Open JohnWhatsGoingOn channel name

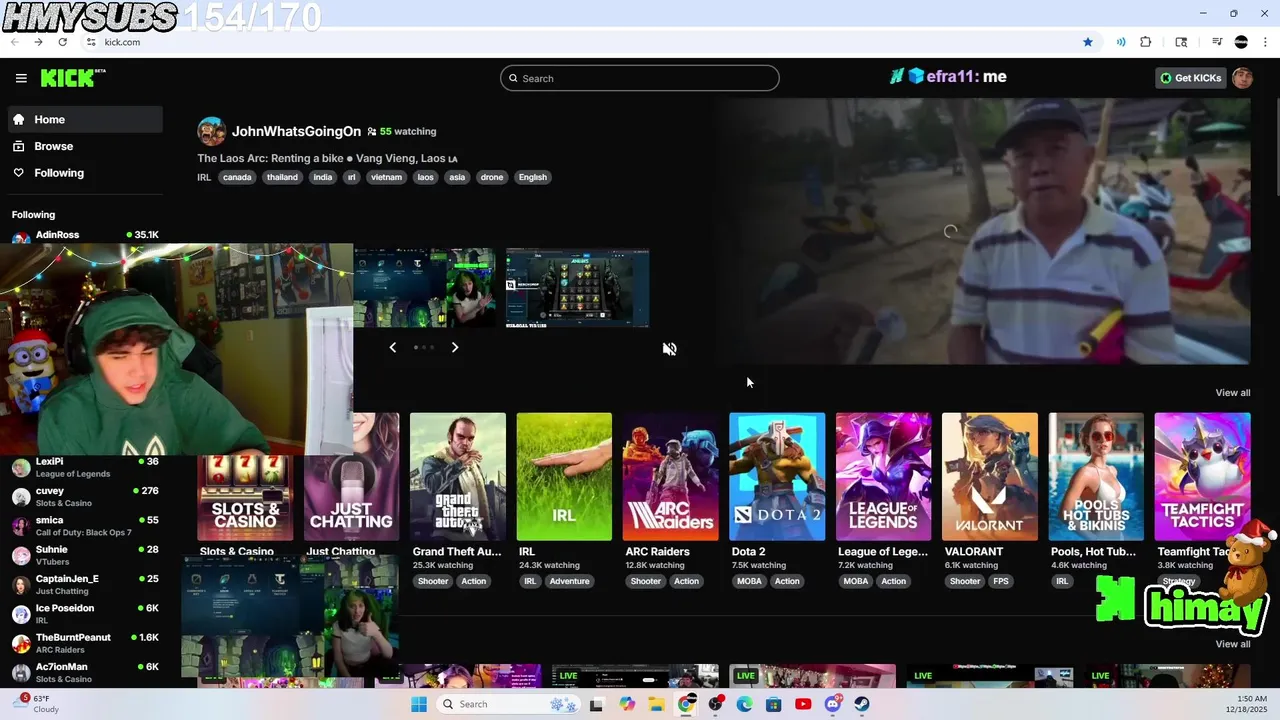point(296,131)
